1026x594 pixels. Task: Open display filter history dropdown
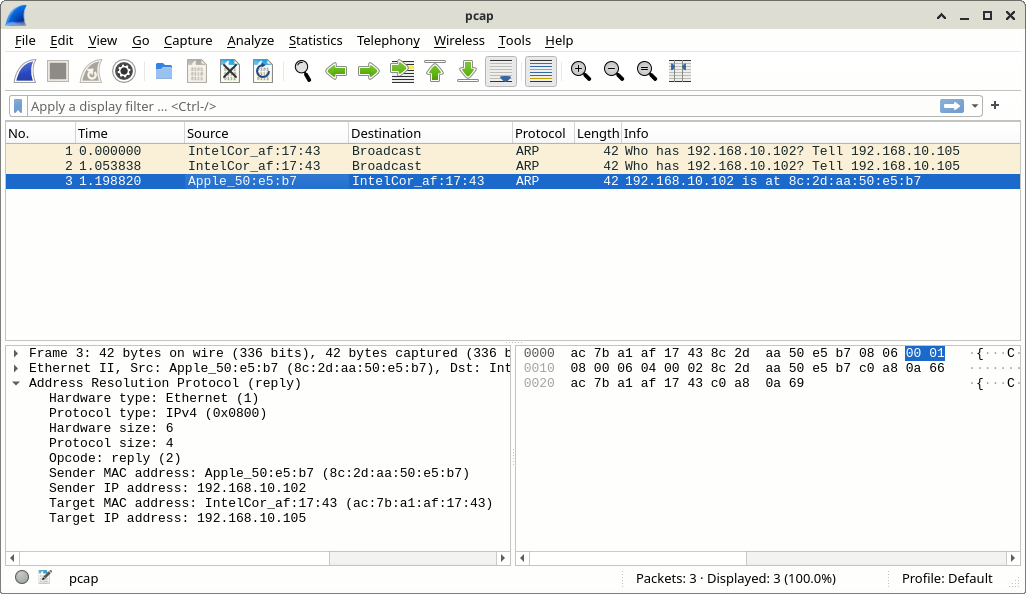point(974,106)
